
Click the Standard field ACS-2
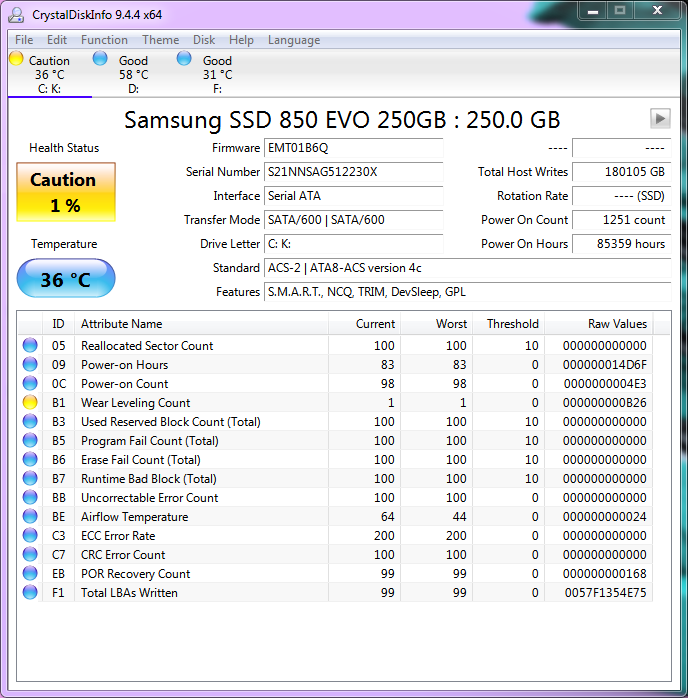coord(467,268)
